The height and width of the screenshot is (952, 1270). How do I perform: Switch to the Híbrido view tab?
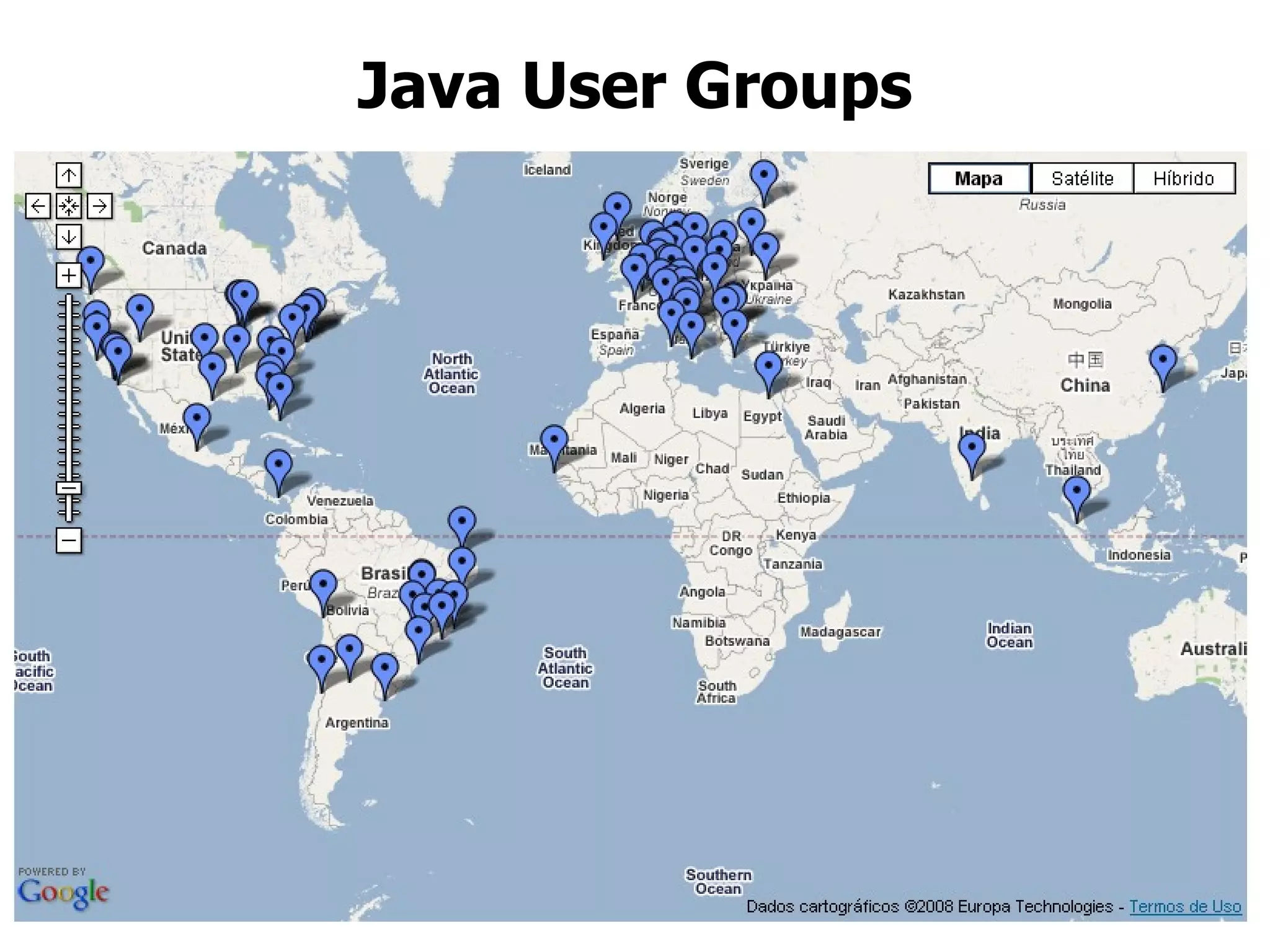[1184, 178]
